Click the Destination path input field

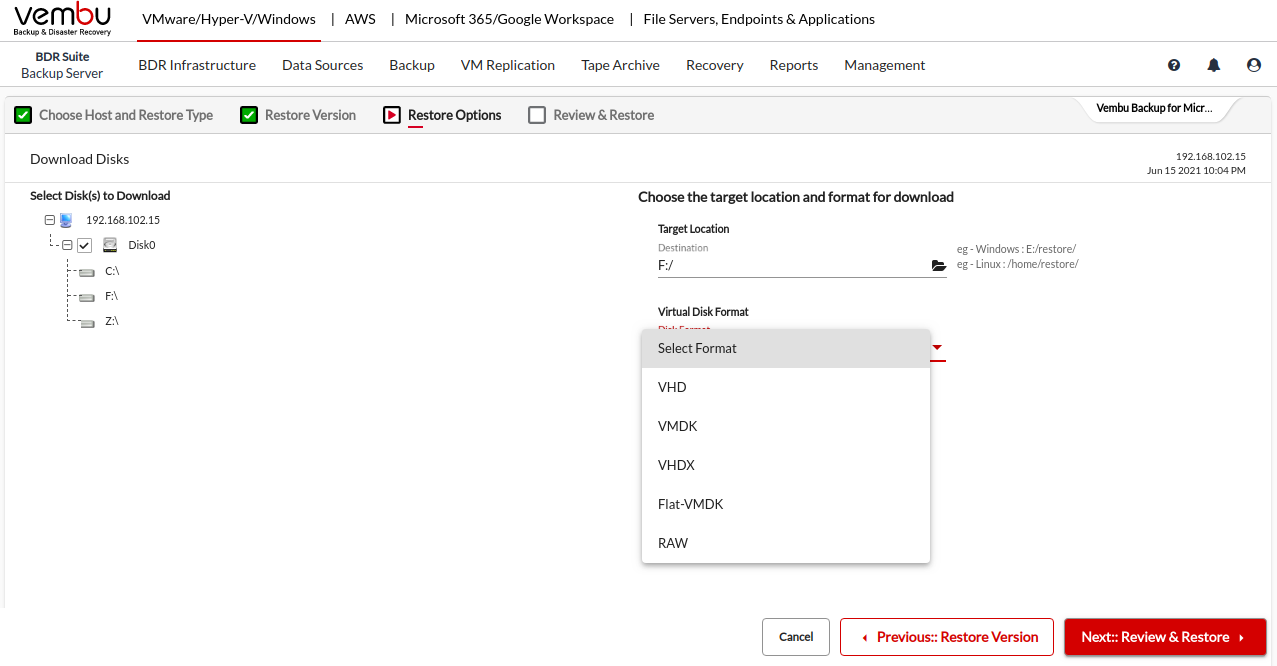click(x=790, y=266)
